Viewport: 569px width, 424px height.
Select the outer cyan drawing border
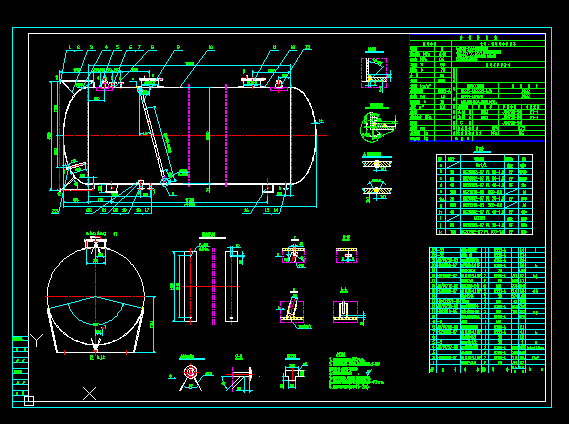click(282, 217)
